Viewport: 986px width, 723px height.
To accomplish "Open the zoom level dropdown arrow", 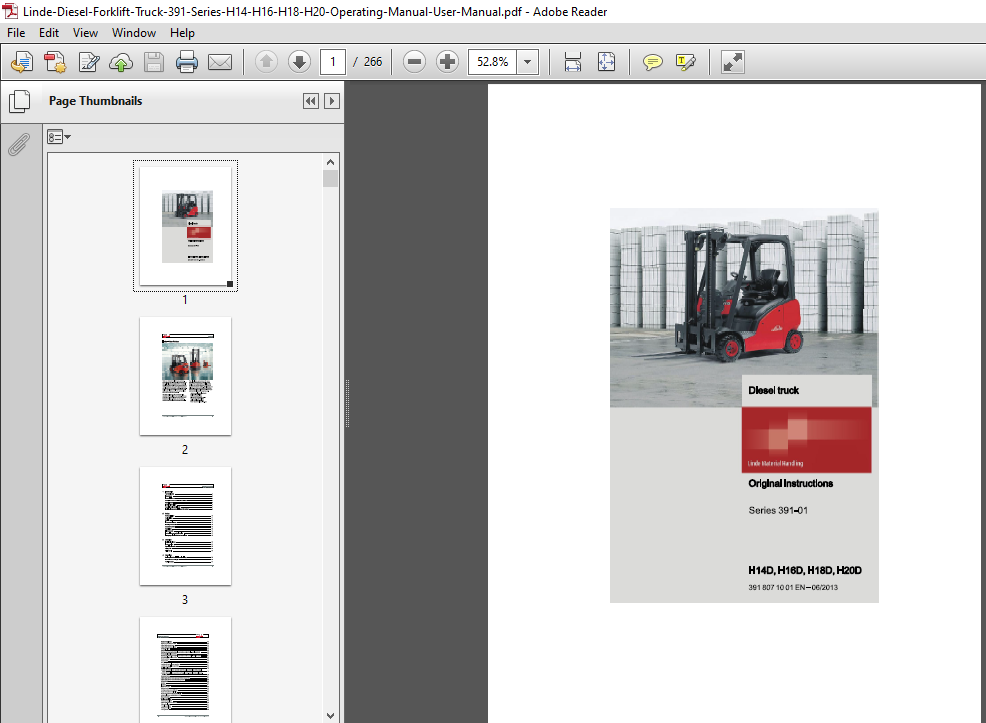I will click(528, 62).
